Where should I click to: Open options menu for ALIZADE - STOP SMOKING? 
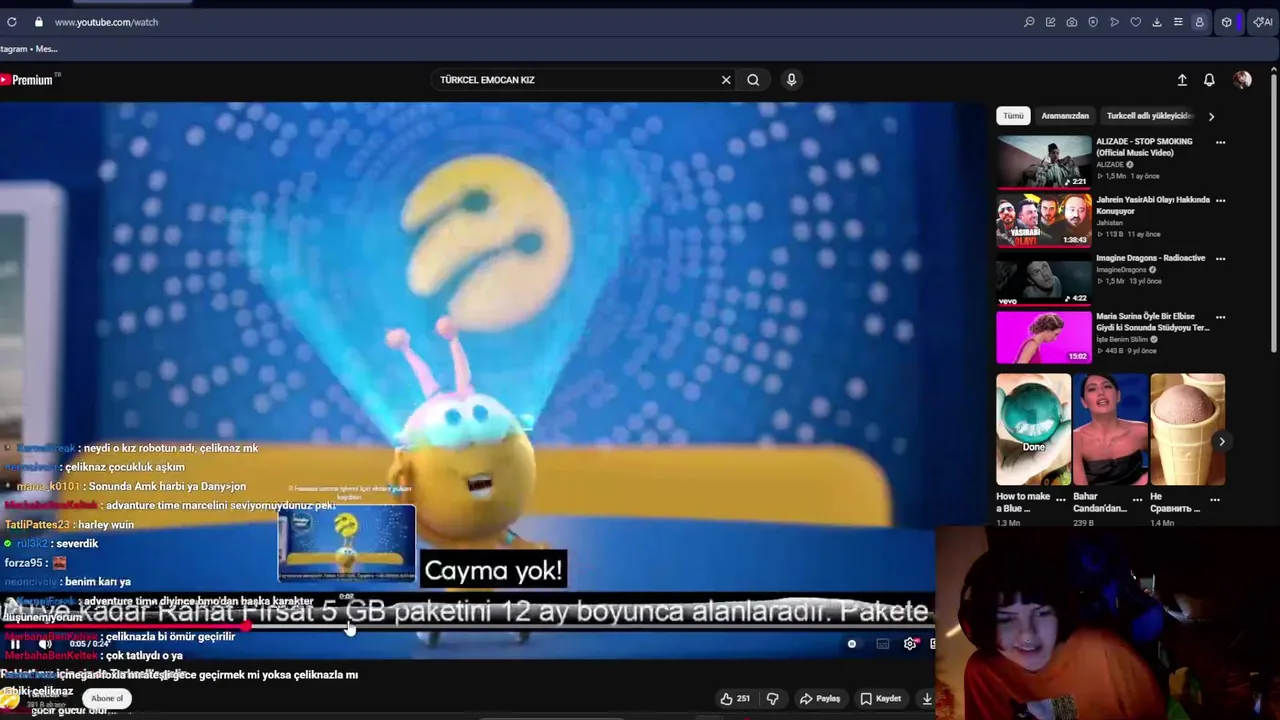coord(1220,142)
